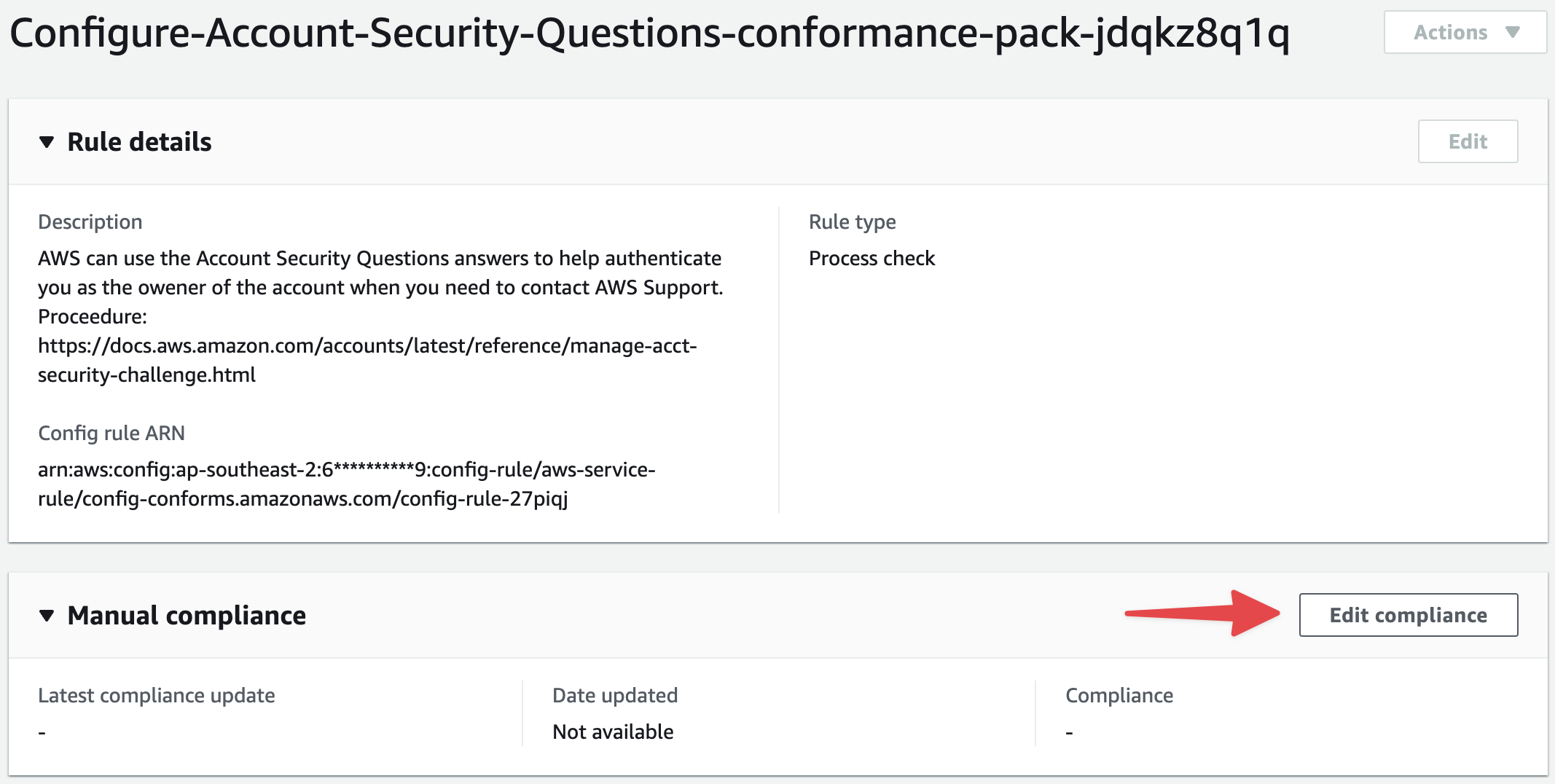Open the Actions dropdown menu
This screenshot has width=1555, height=784.
click(1465, 33)
